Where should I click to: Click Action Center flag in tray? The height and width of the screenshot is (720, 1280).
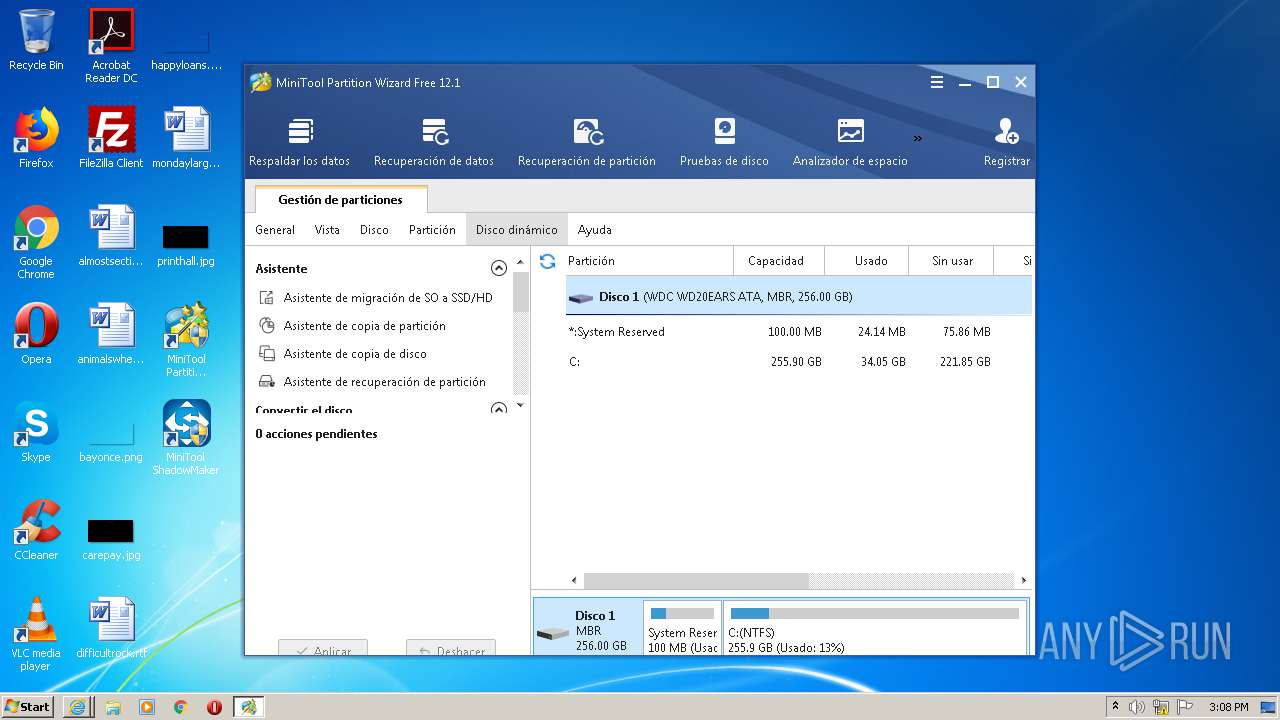coord(1185,707)
